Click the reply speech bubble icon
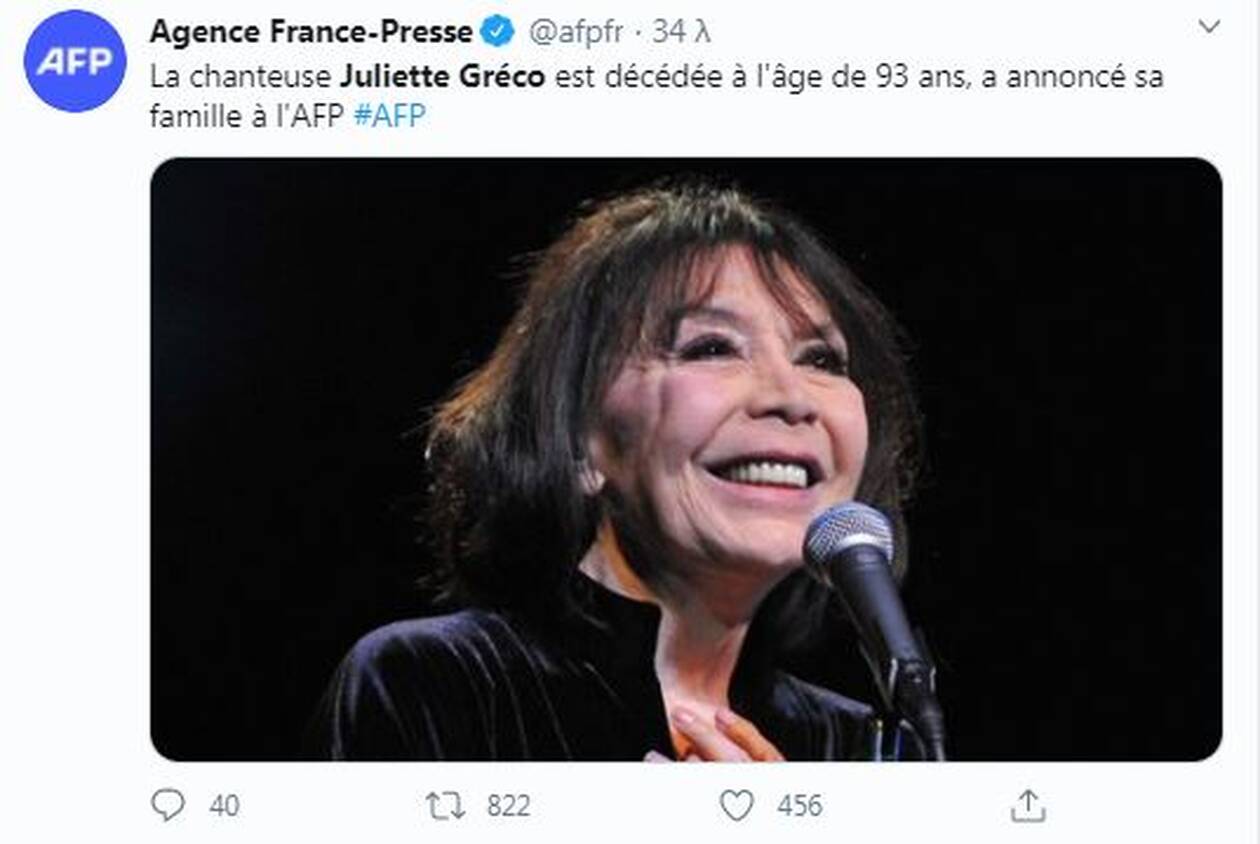The height and width of the screenshot is (844, 1260). [168, 805]
